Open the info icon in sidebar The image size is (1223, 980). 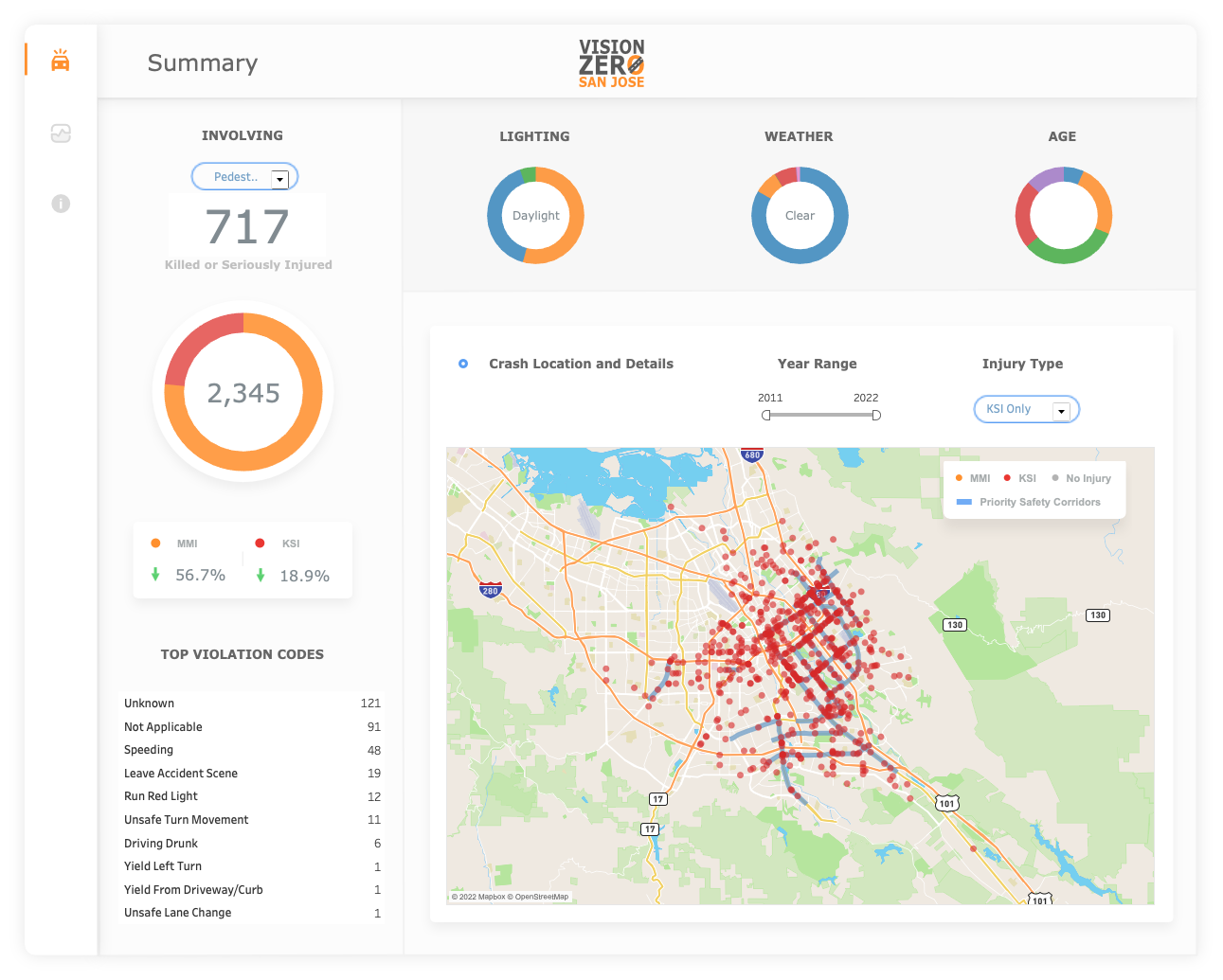click(61, 204)
